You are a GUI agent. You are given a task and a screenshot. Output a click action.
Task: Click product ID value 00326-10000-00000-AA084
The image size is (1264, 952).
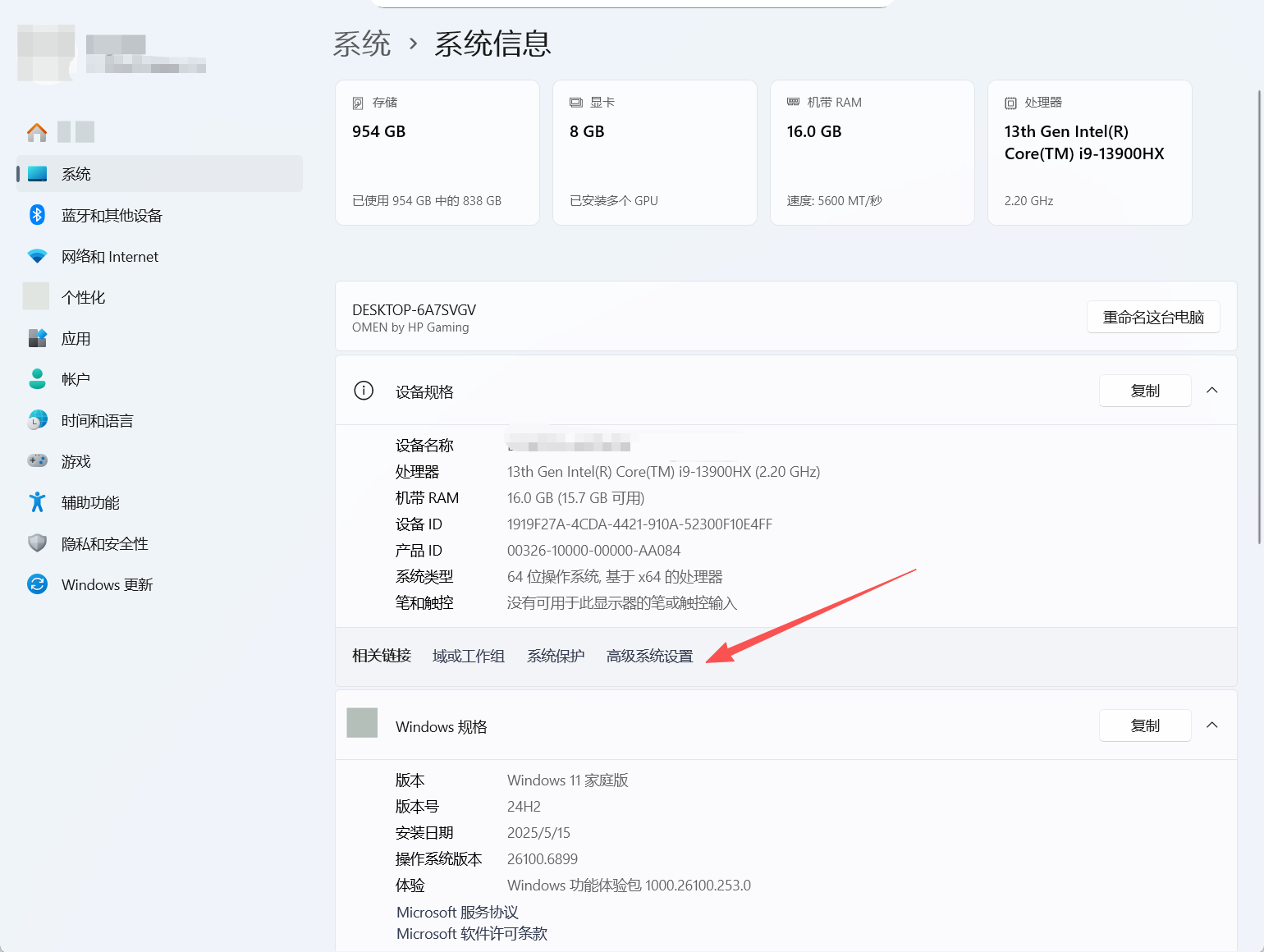(x=593, y=551)
